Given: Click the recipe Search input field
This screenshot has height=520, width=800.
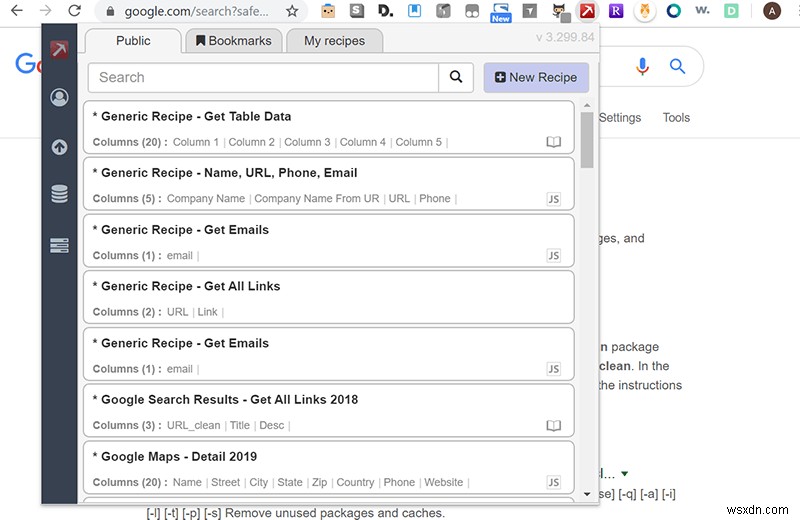Looking at the screenshot, I should tap(263, 78).
